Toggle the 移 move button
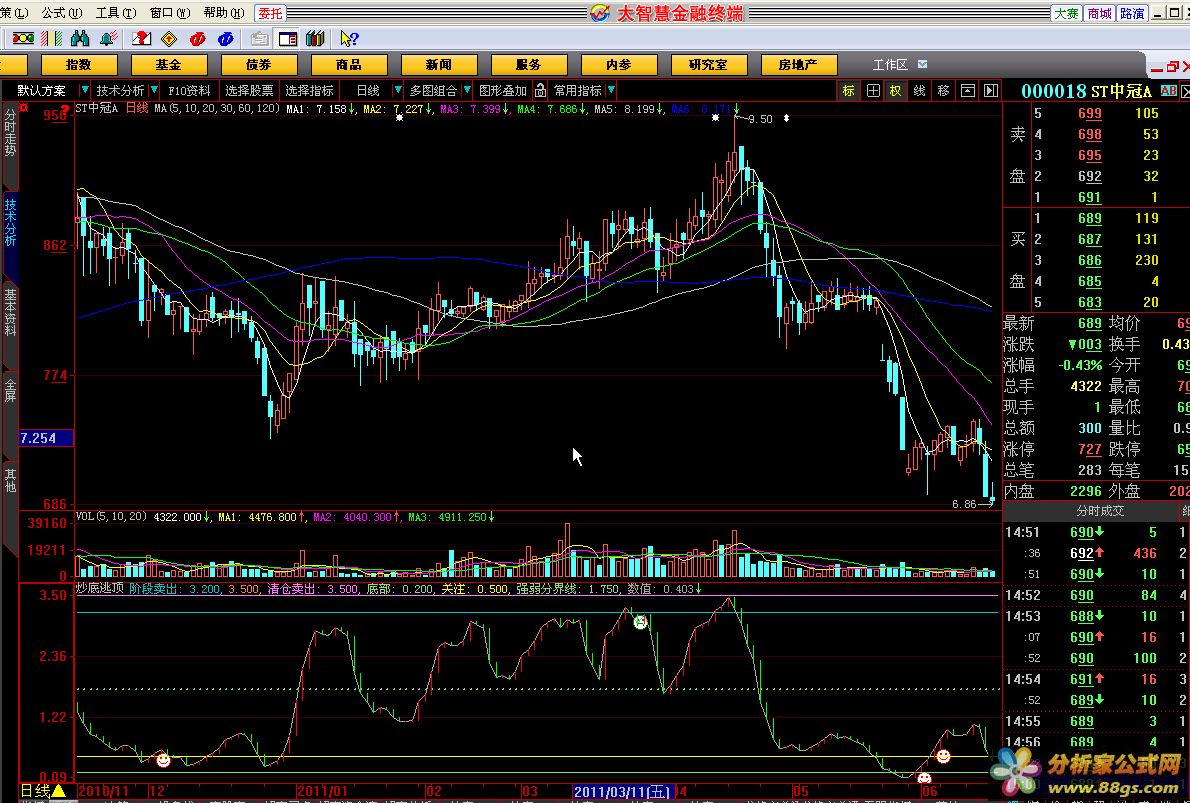The height and width of the screenshot is (803, 1190). pos(943,91)
